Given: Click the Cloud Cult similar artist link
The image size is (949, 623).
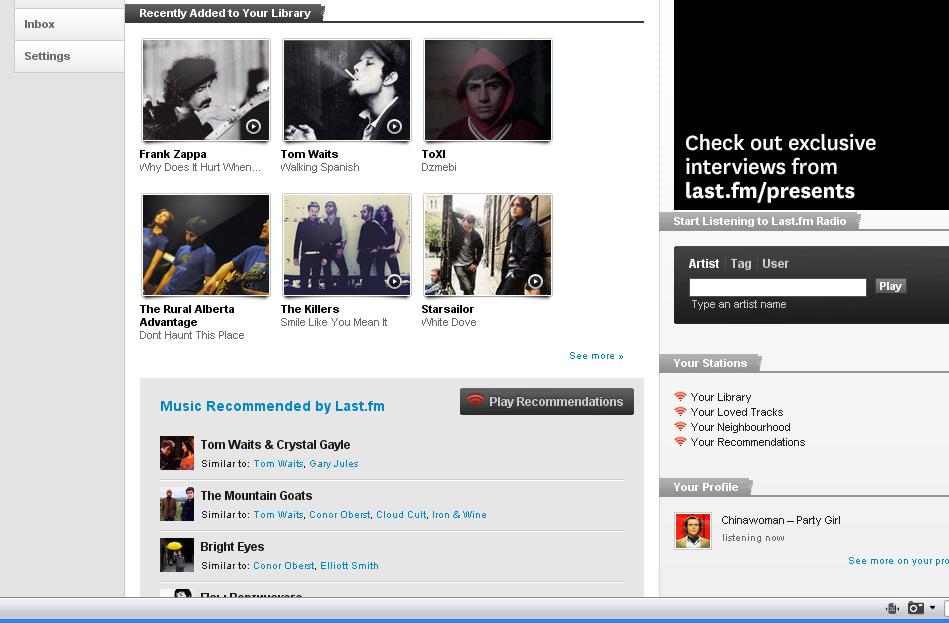Looking at the screenshot, I should coord(401,515).
